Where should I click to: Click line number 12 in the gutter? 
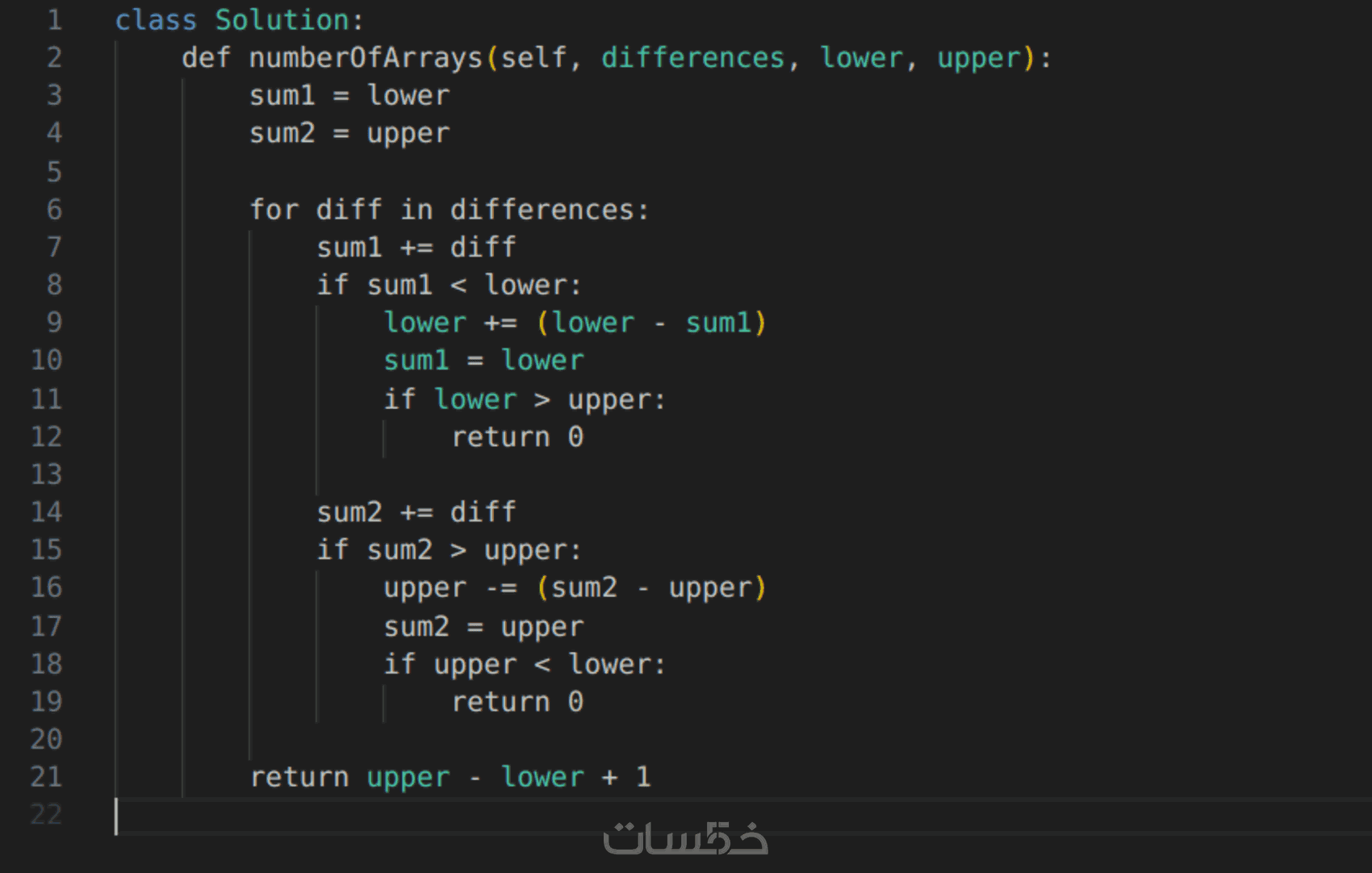coord(46,437)
